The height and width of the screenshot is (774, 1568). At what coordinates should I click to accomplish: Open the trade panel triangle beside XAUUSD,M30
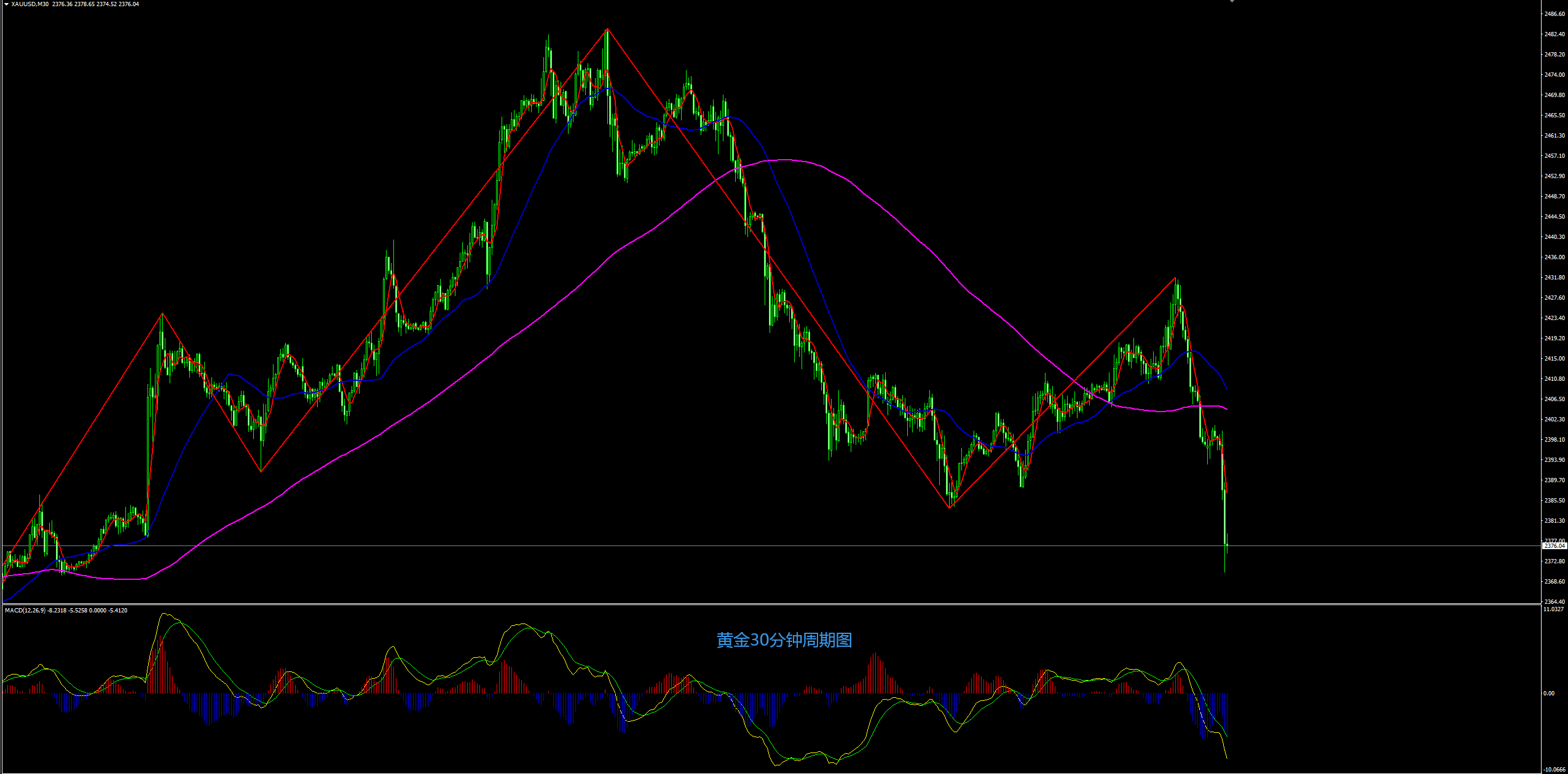[x=6, y=4]
